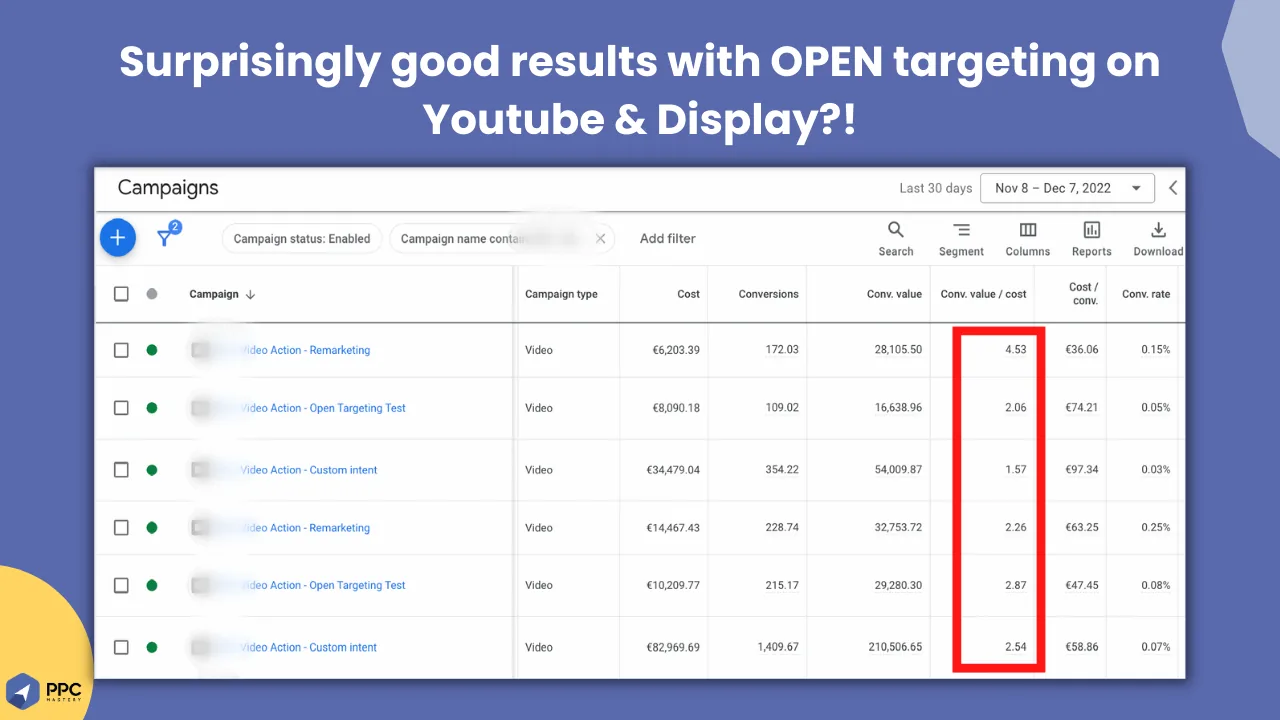
Task: Click the Last 30 days label
Action: (936, 188)
